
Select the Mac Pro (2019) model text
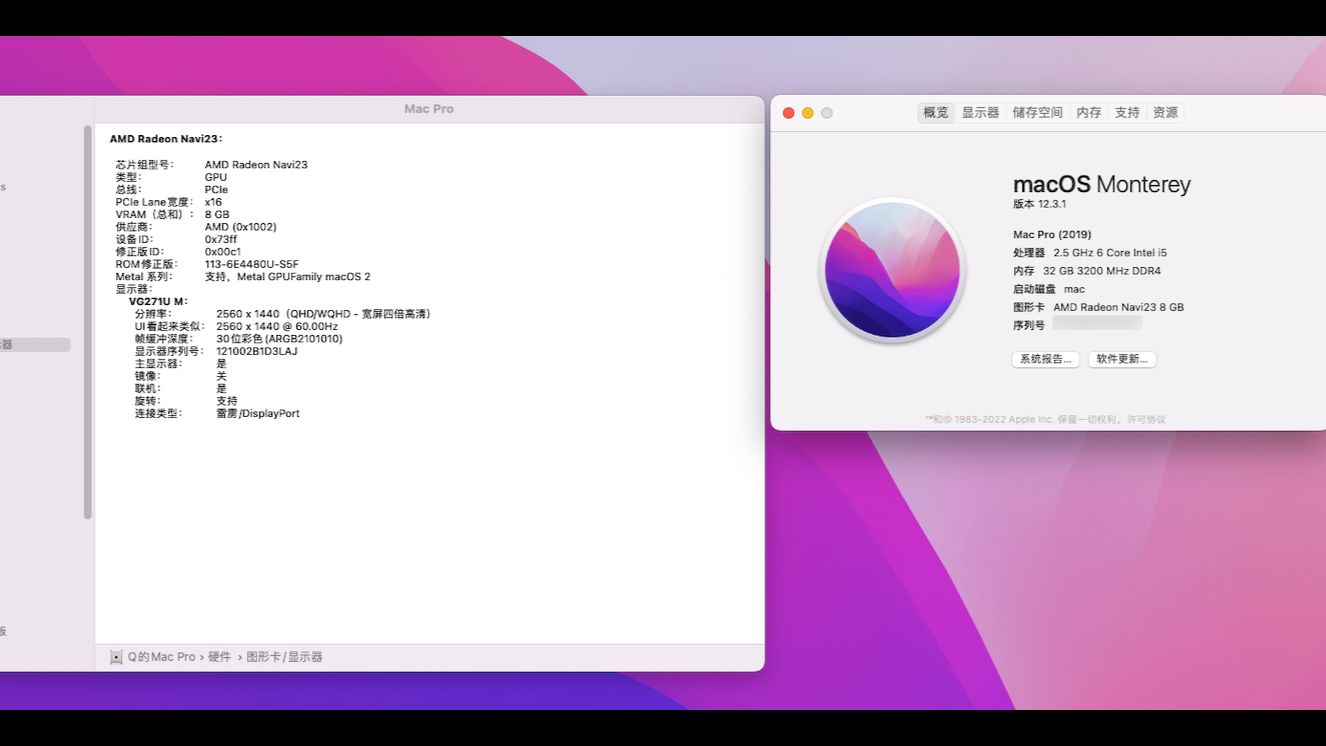pos(1052,235)
